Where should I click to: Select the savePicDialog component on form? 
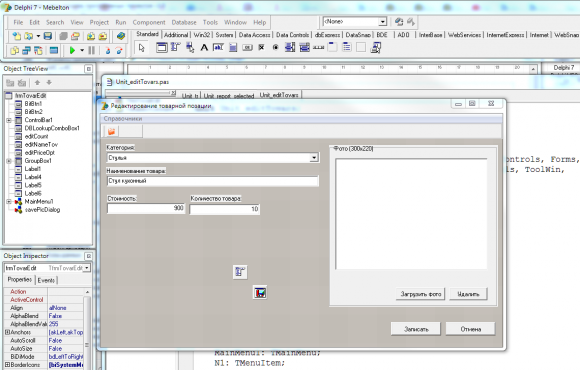[260, 293]
